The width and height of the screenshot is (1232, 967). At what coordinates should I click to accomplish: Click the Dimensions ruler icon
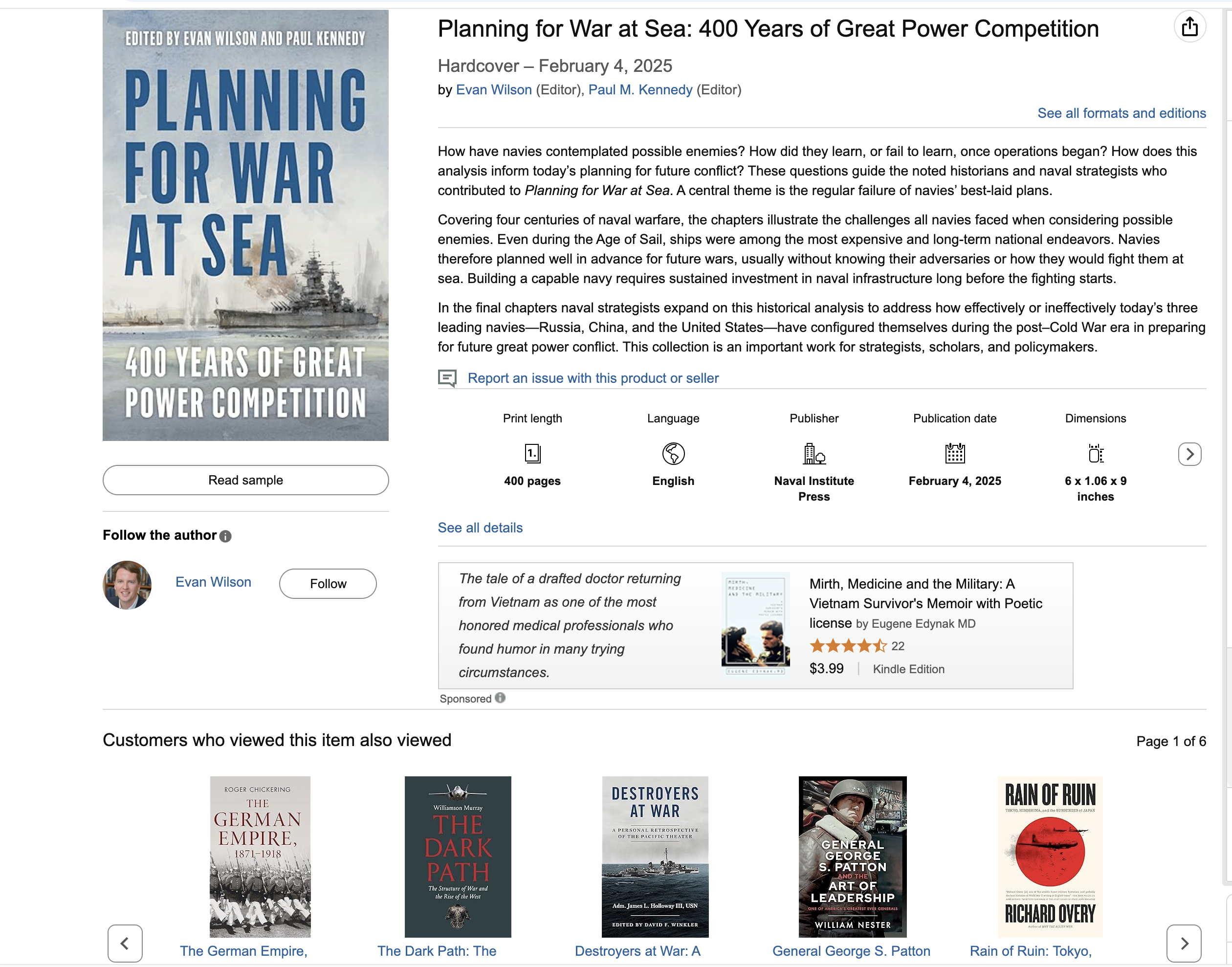tap(1096, 454)
